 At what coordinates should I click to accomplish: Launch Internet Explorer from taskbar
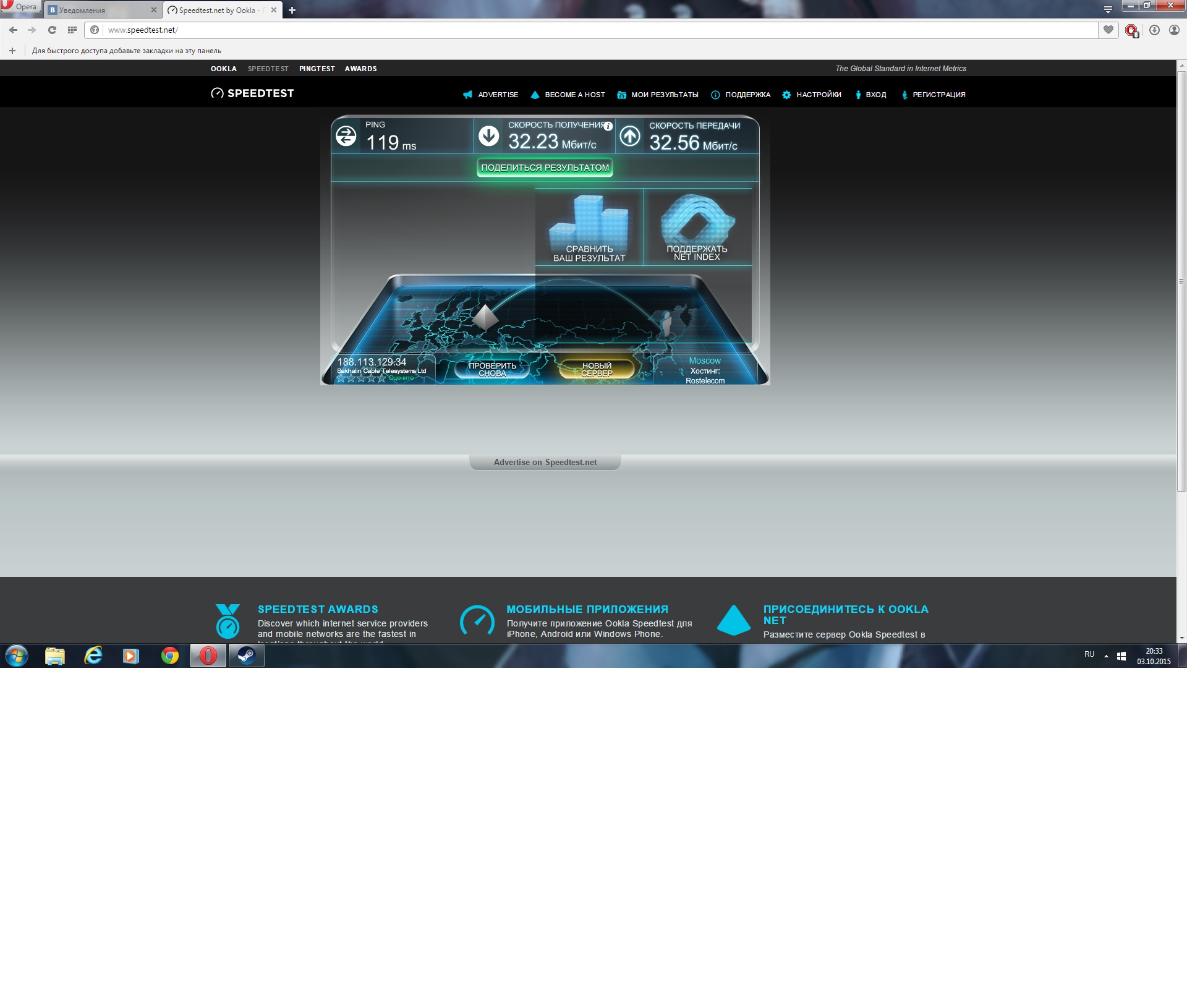pos(93,656)
